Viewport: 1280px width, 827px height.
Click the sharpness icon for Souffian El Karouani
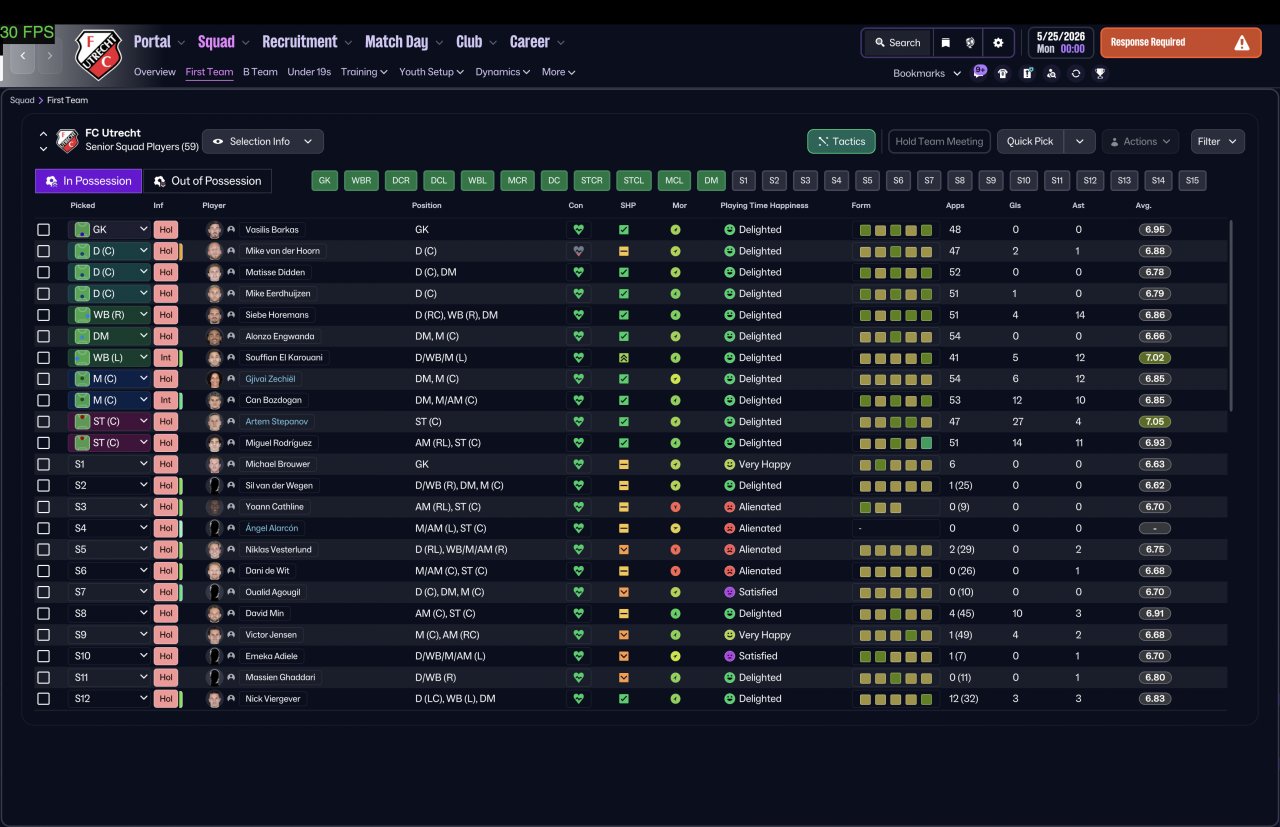(x=624, y=357)
